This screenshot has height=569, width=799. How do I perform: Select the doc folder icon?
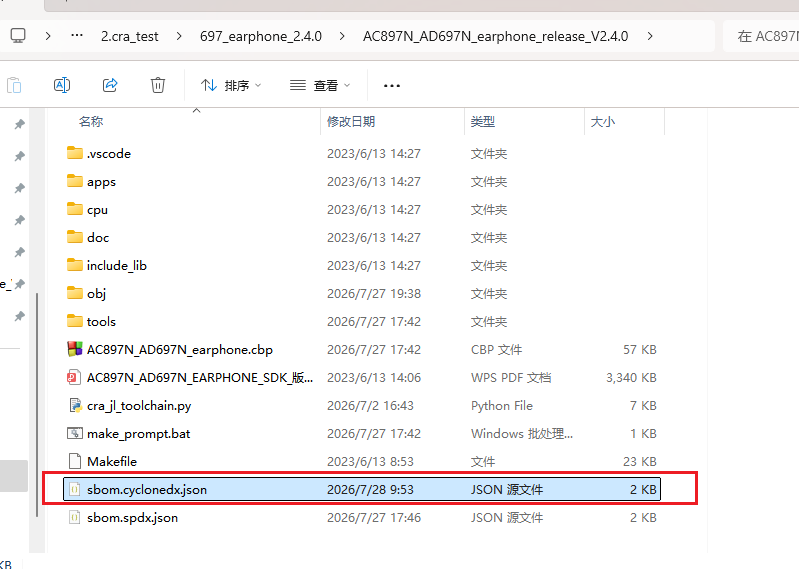[75, 237]
